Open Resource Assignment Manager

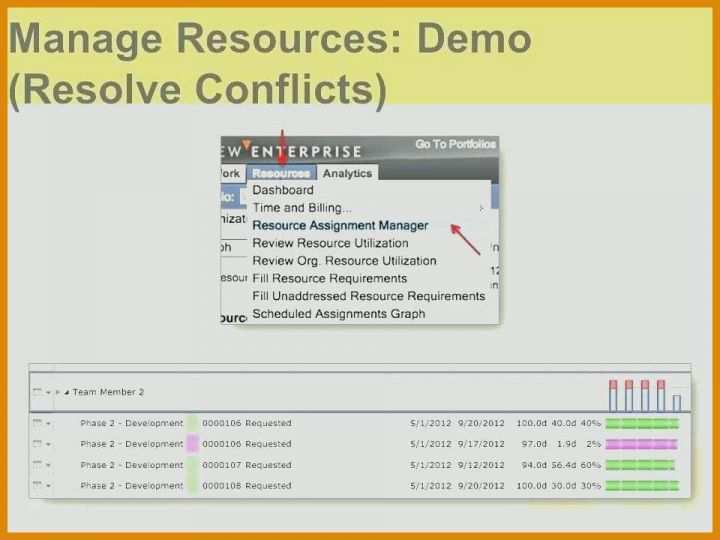pyautogui.click(x=340, y=225)
